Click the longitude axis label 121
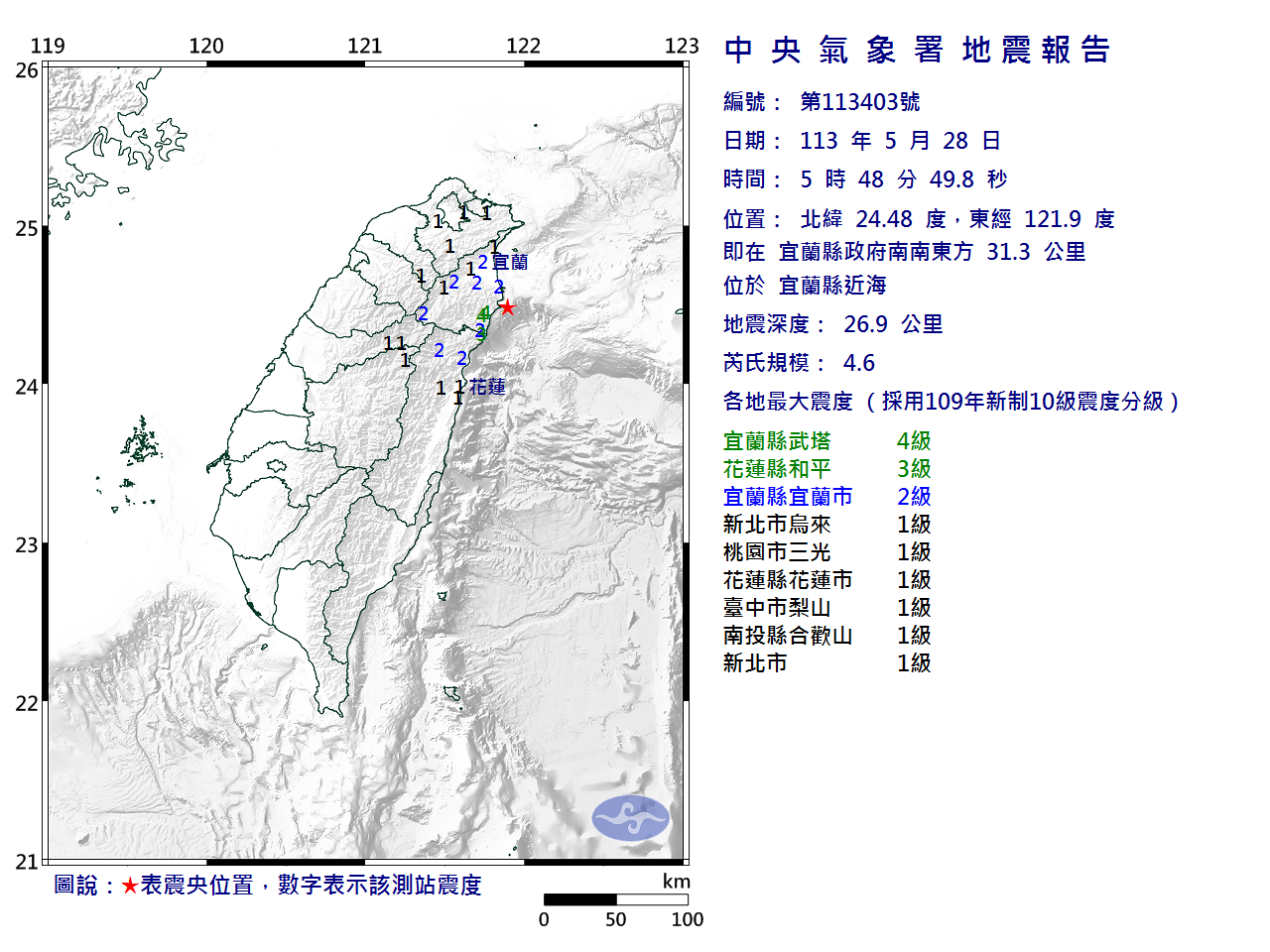The height and width of the screenshot is (952, 1270). 365,46
